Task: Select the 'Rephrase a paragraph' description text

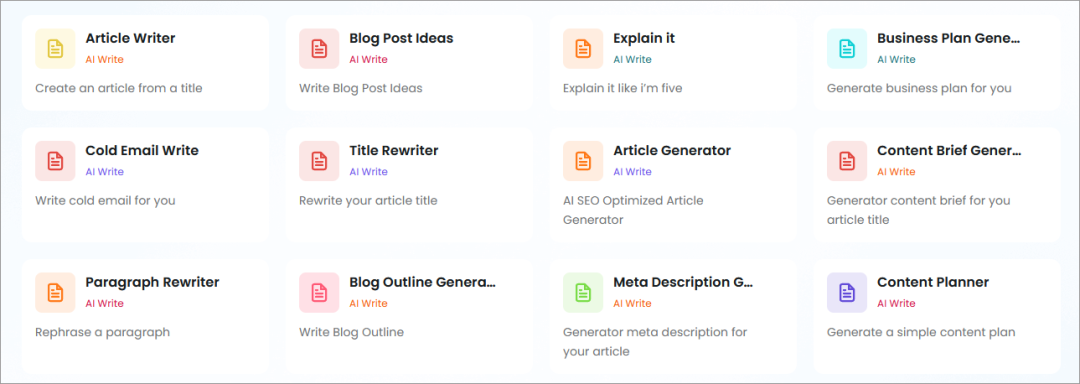Action: 102,332
